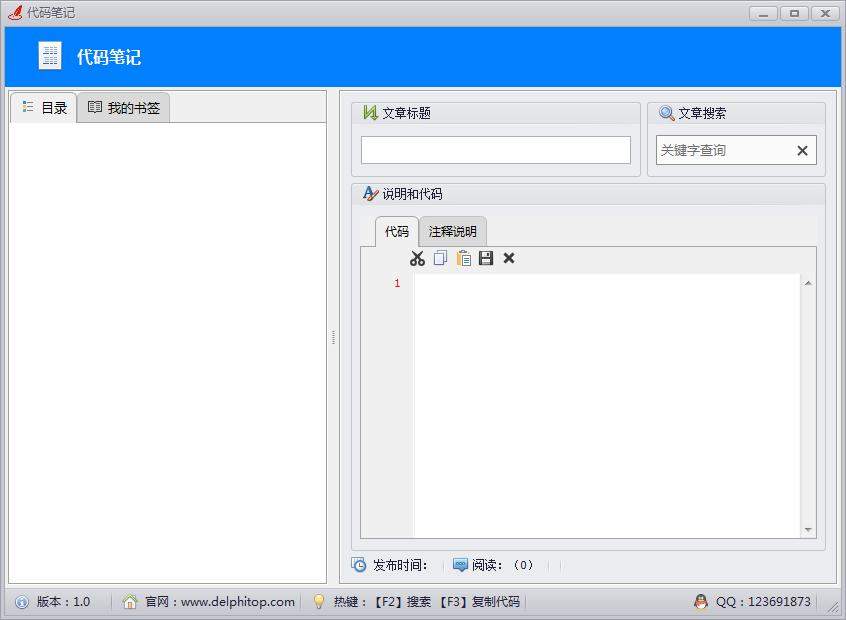
Task: Click the reading count icon beside 阅读
Action: click(x=461, y=565)
